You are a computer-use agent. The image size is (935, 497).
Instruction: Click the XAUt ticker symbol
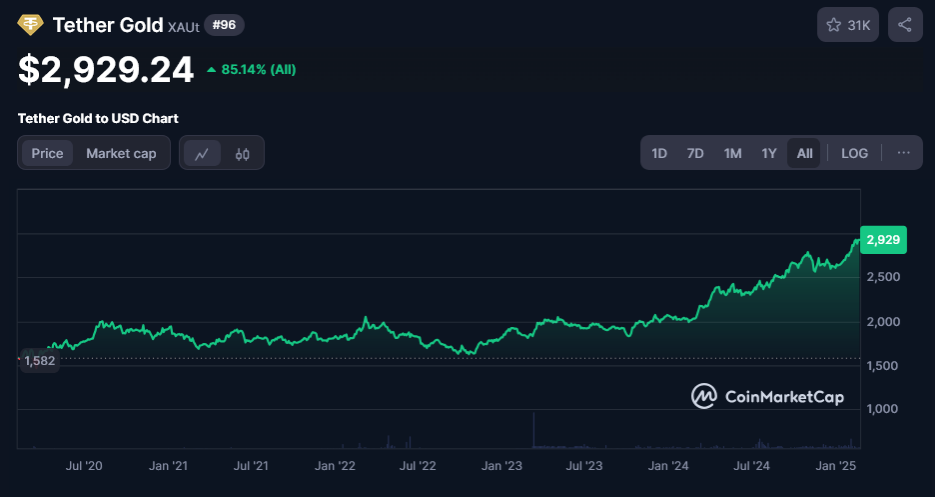point(184,27)
